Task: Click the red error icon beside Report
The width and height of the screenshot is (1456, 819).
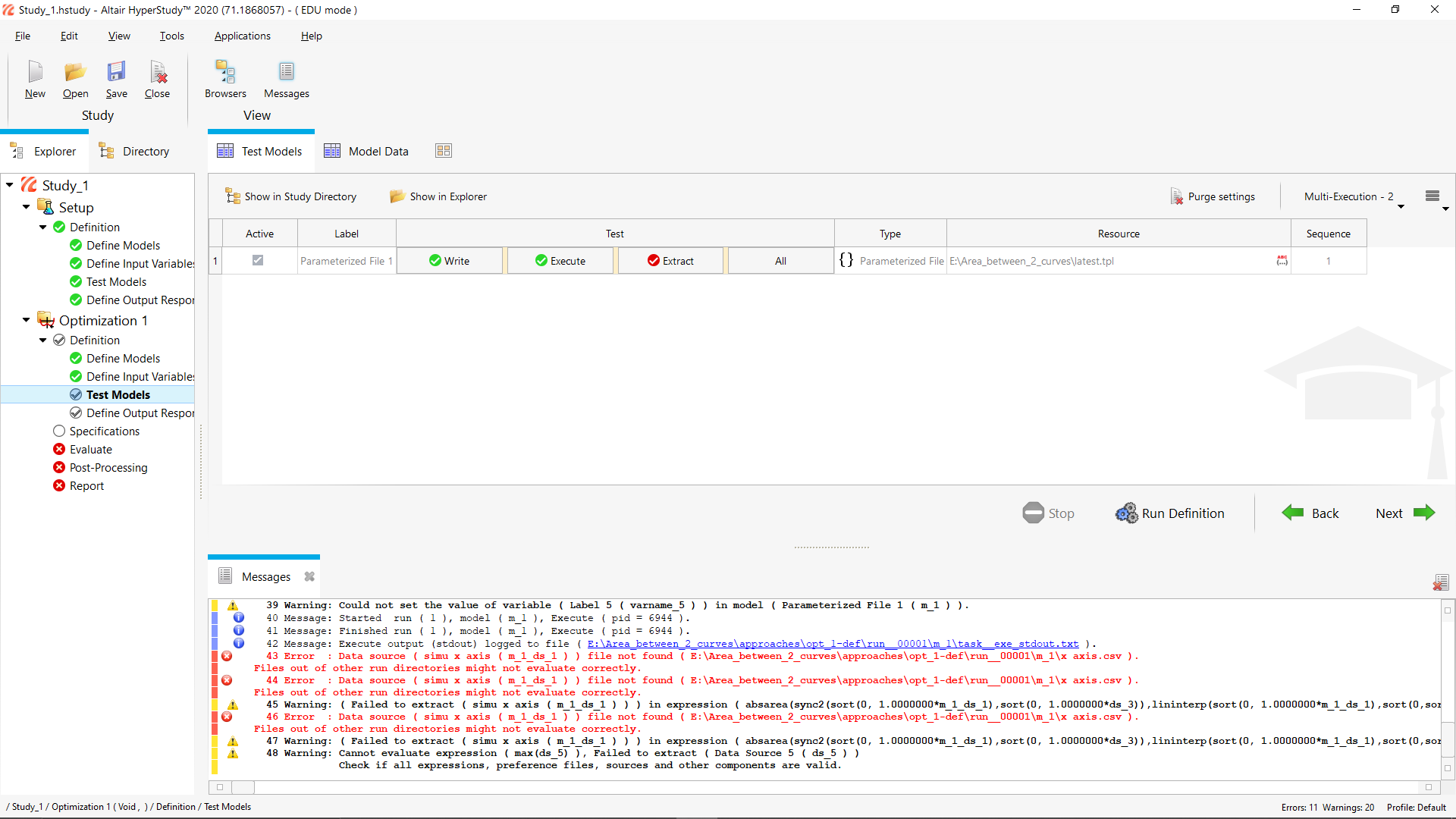Action: [59, 485]
